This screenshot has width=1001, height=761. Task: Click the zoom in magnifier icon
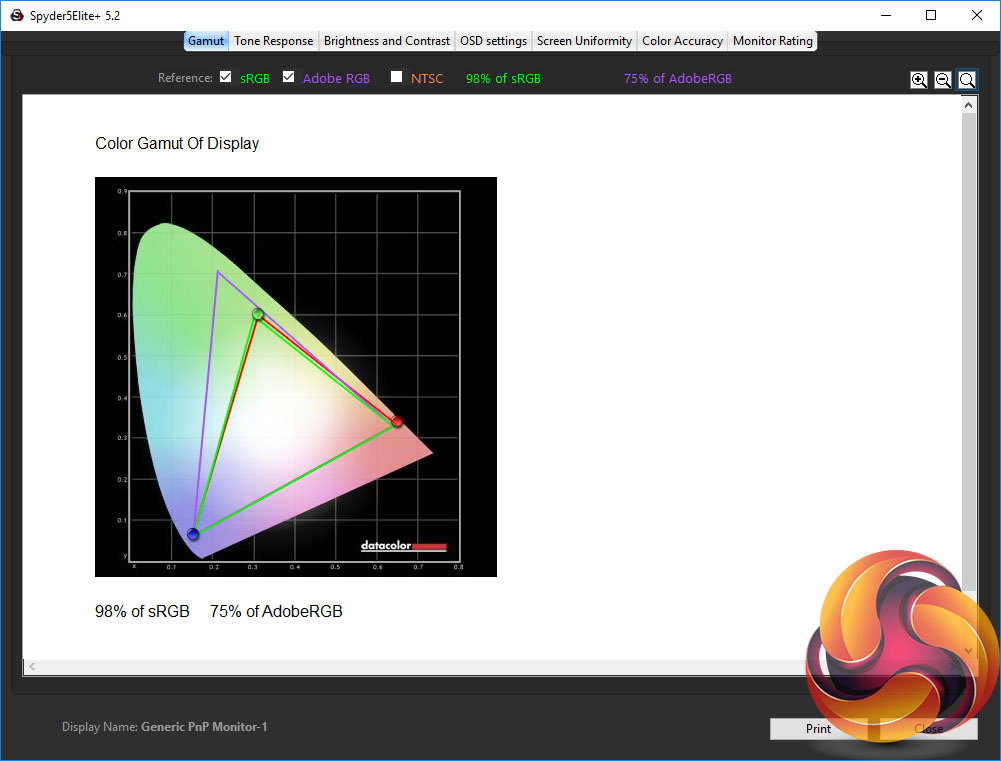(919, 80)
